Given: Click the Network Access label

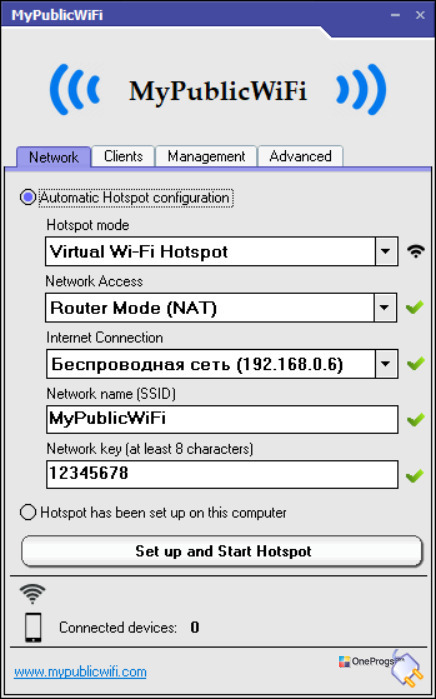Looking at the screenshot, I should (x=94, y=281).
